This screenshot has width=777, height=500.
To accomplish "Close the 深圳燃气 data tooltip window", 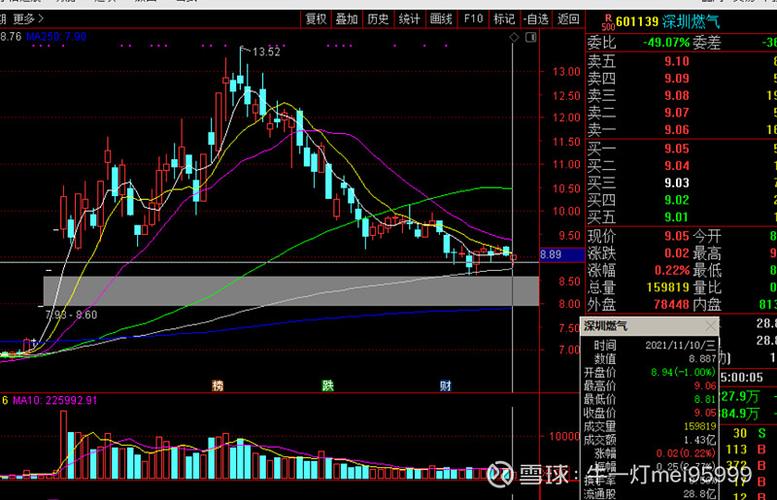I will pos(711,326).
